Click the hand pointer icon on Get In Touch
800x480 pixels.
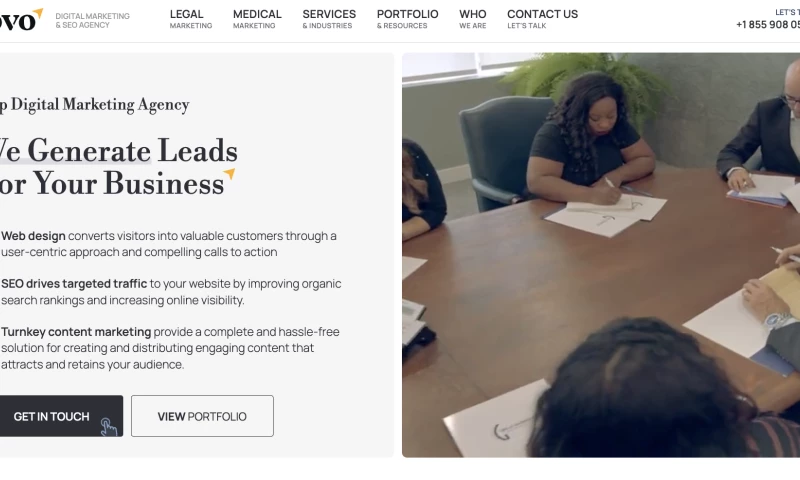tap(109, 427)
